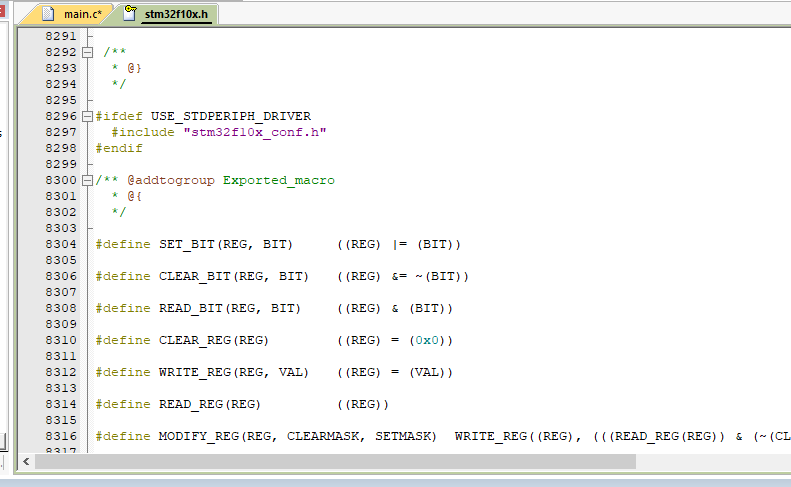Click the ((REG) |= (BIT)) expression

399,244
